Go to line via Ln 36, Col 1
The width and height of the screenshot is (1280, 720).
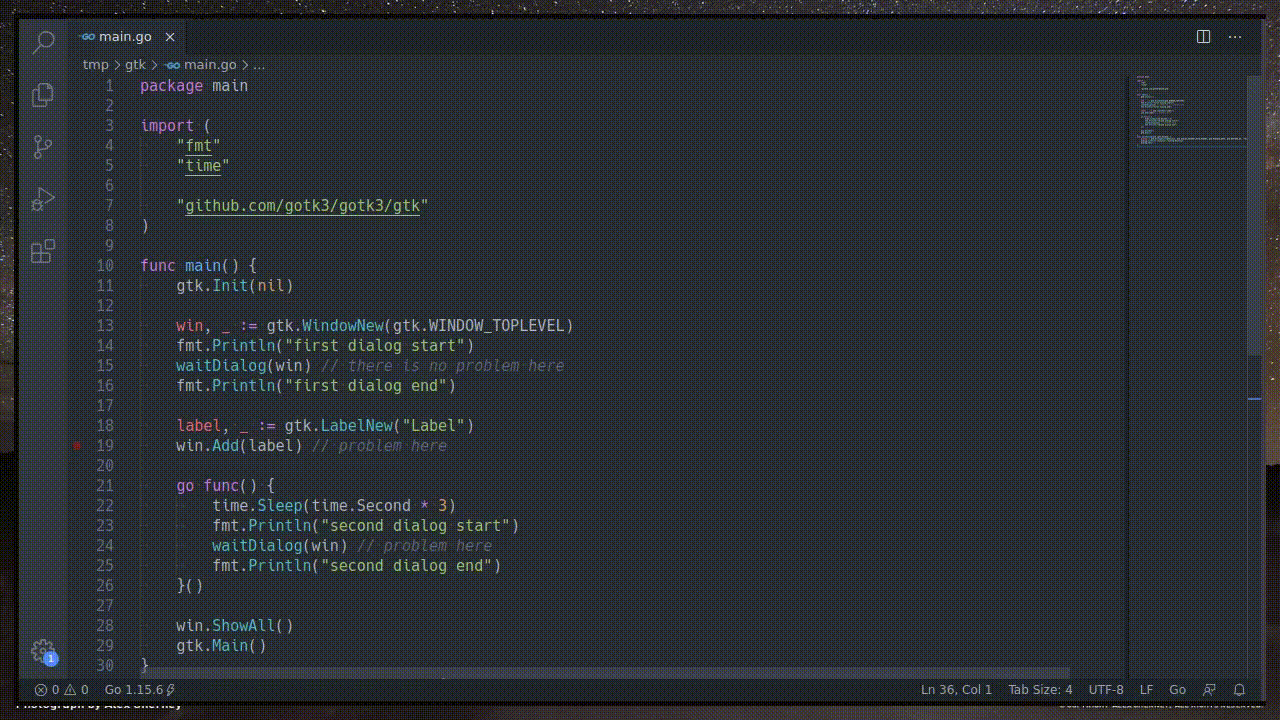click(x=956, y=690)
